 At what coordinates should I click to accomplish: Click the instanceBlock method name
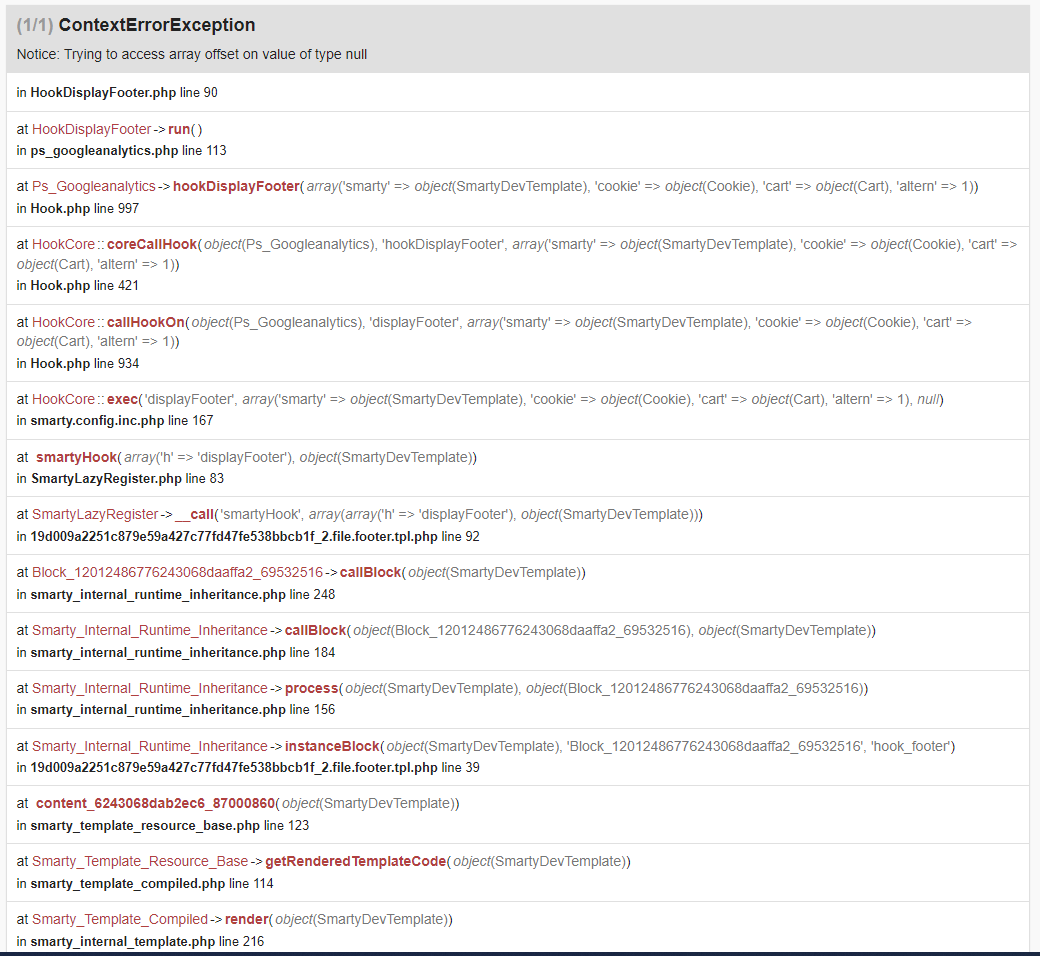(332, 746)
